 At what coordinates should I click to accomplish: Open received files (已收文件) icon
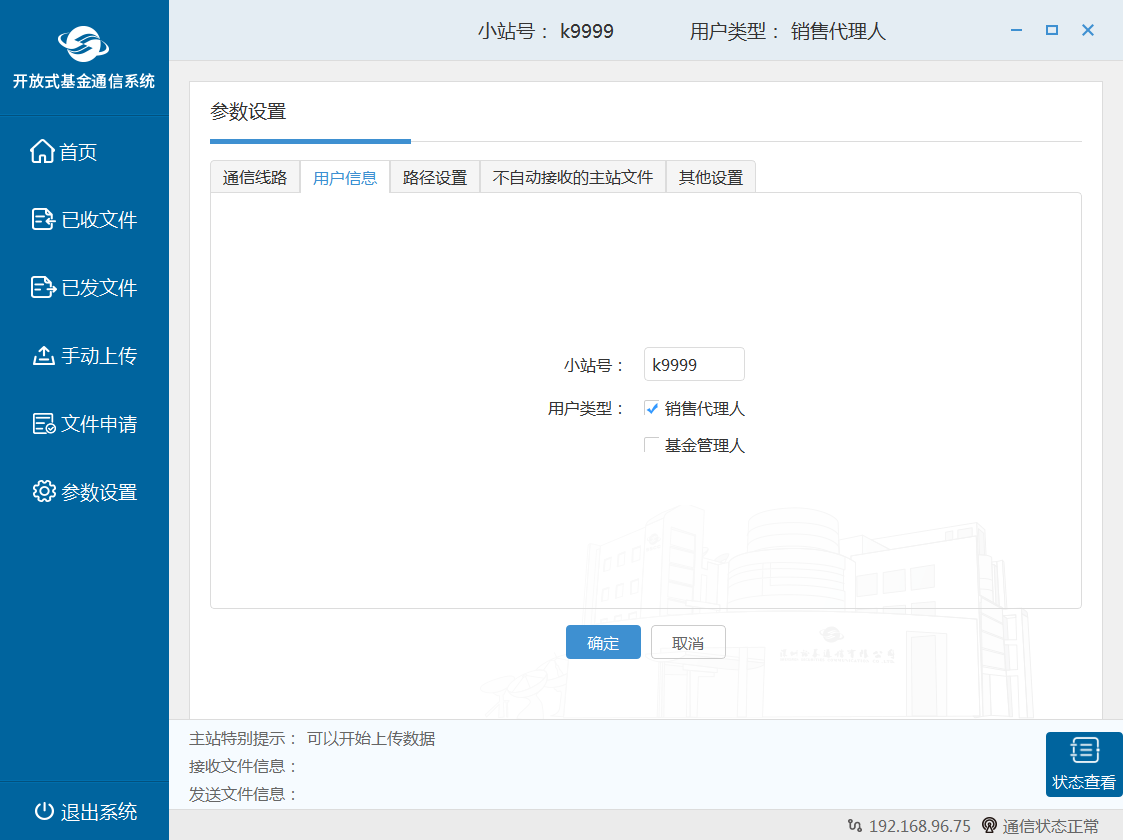coord(43,220)
